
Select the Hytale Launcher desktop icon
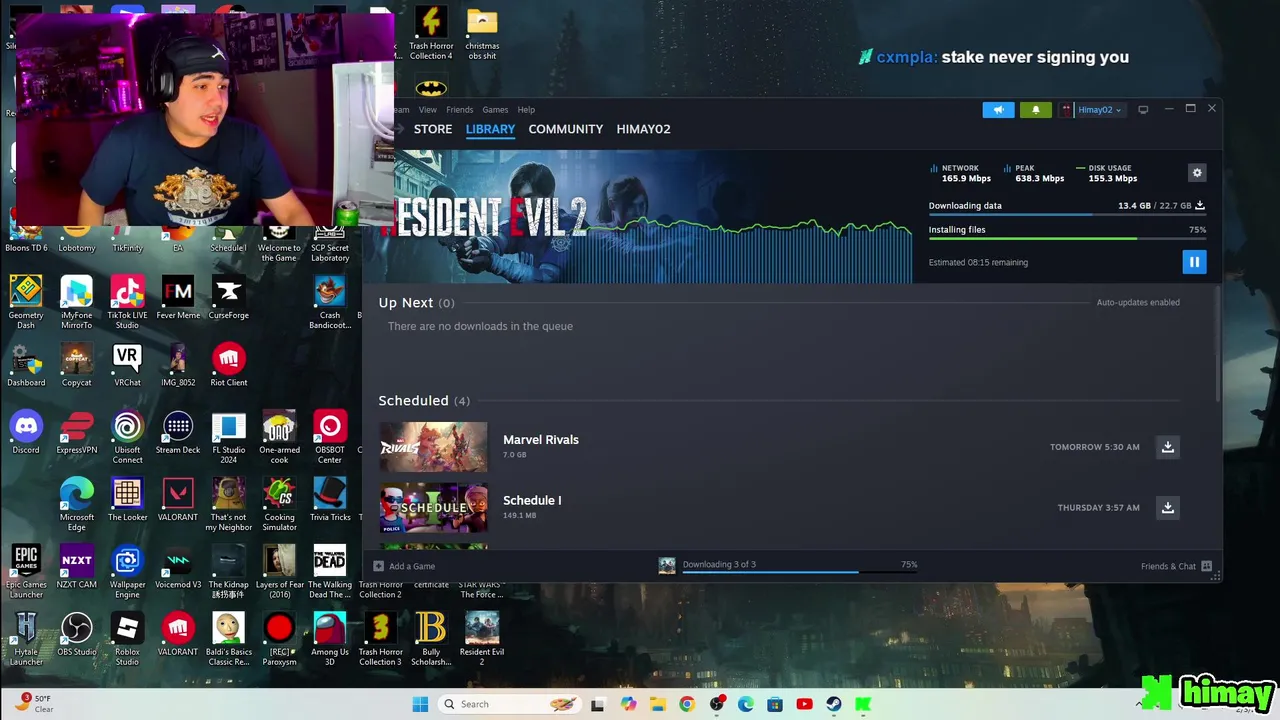pos(26,639)
